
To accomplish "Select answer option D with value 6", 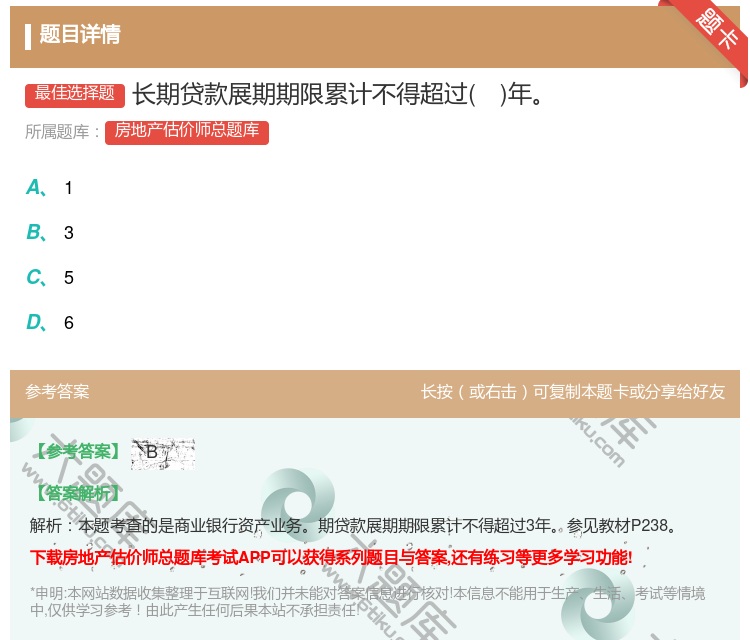I will [x=50, y=322].
